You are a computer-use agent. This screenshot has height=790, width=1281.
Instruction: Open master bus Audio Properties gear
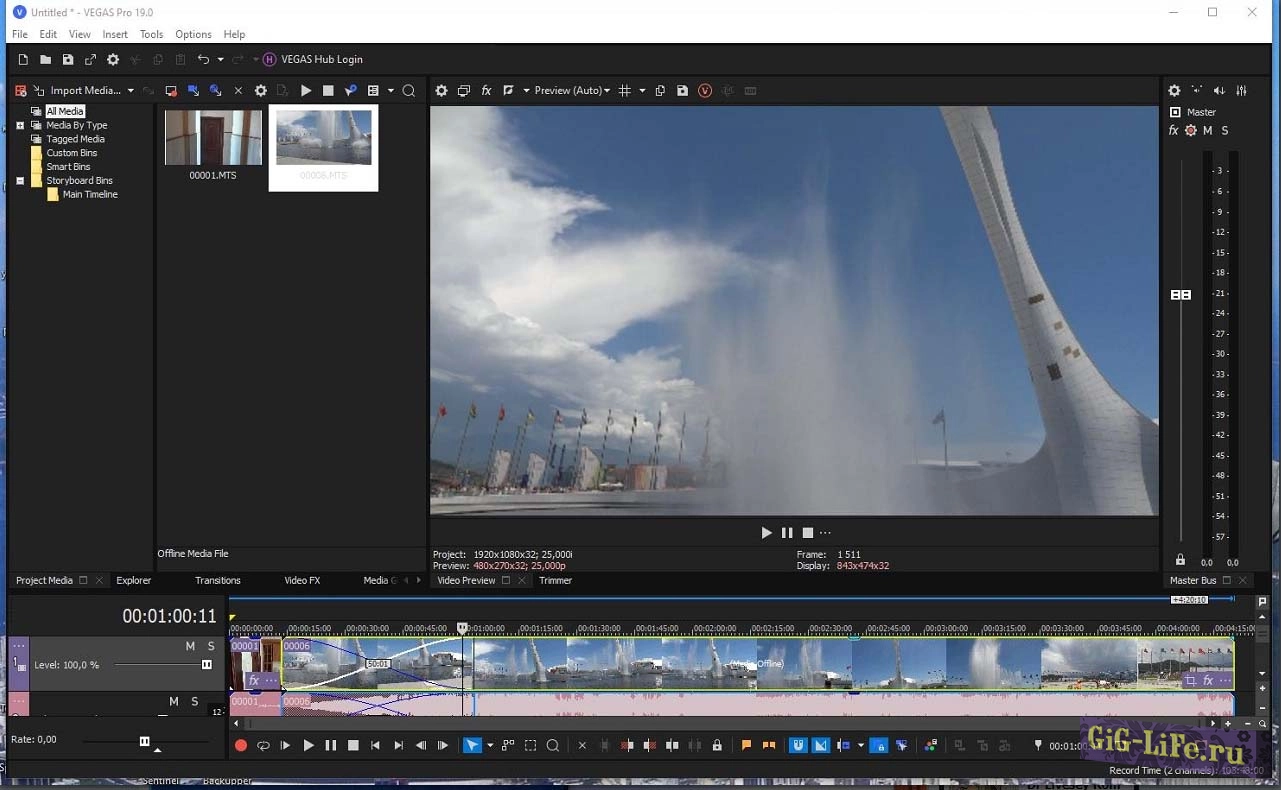pos(1174,90)
